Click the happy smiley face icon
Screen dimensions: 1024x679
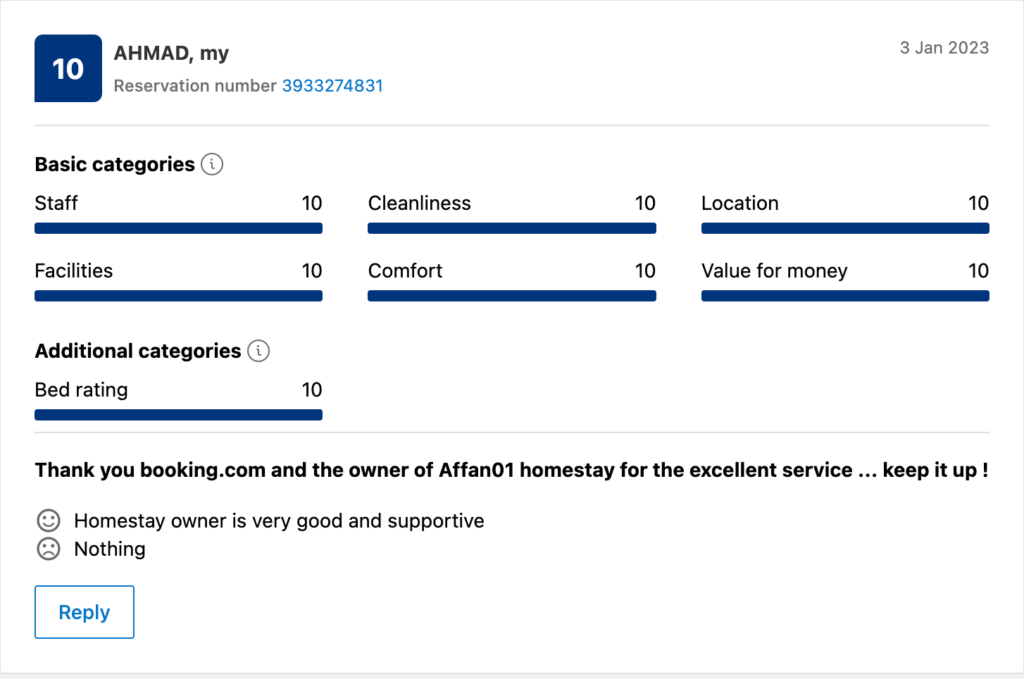(x=47, y=521)
